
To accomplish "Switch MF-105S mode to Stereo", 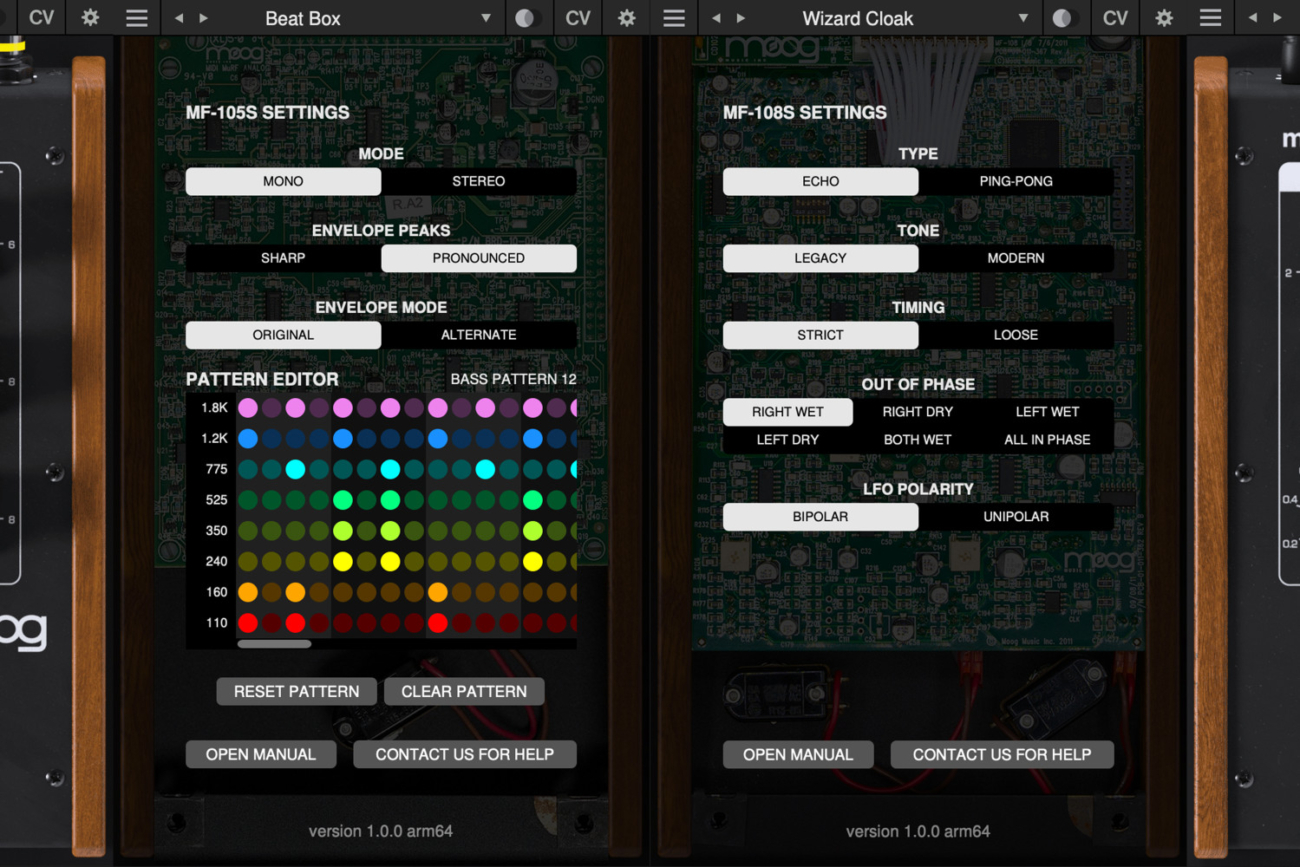I will click(478, 181).
